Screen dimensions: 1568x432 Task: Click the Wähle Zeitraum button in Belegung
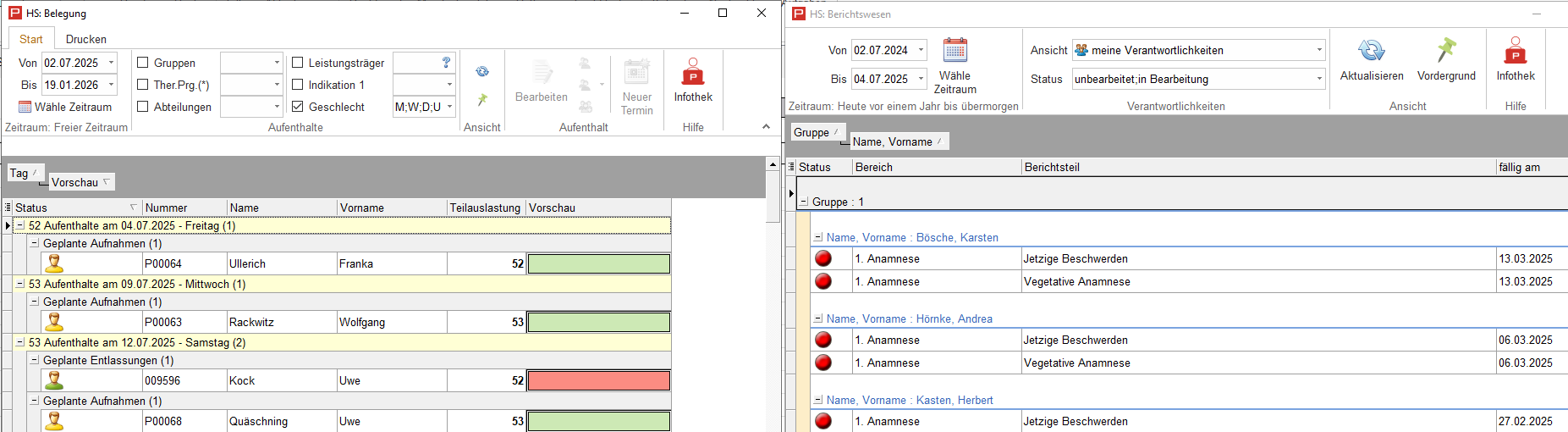tap(65, 107)
